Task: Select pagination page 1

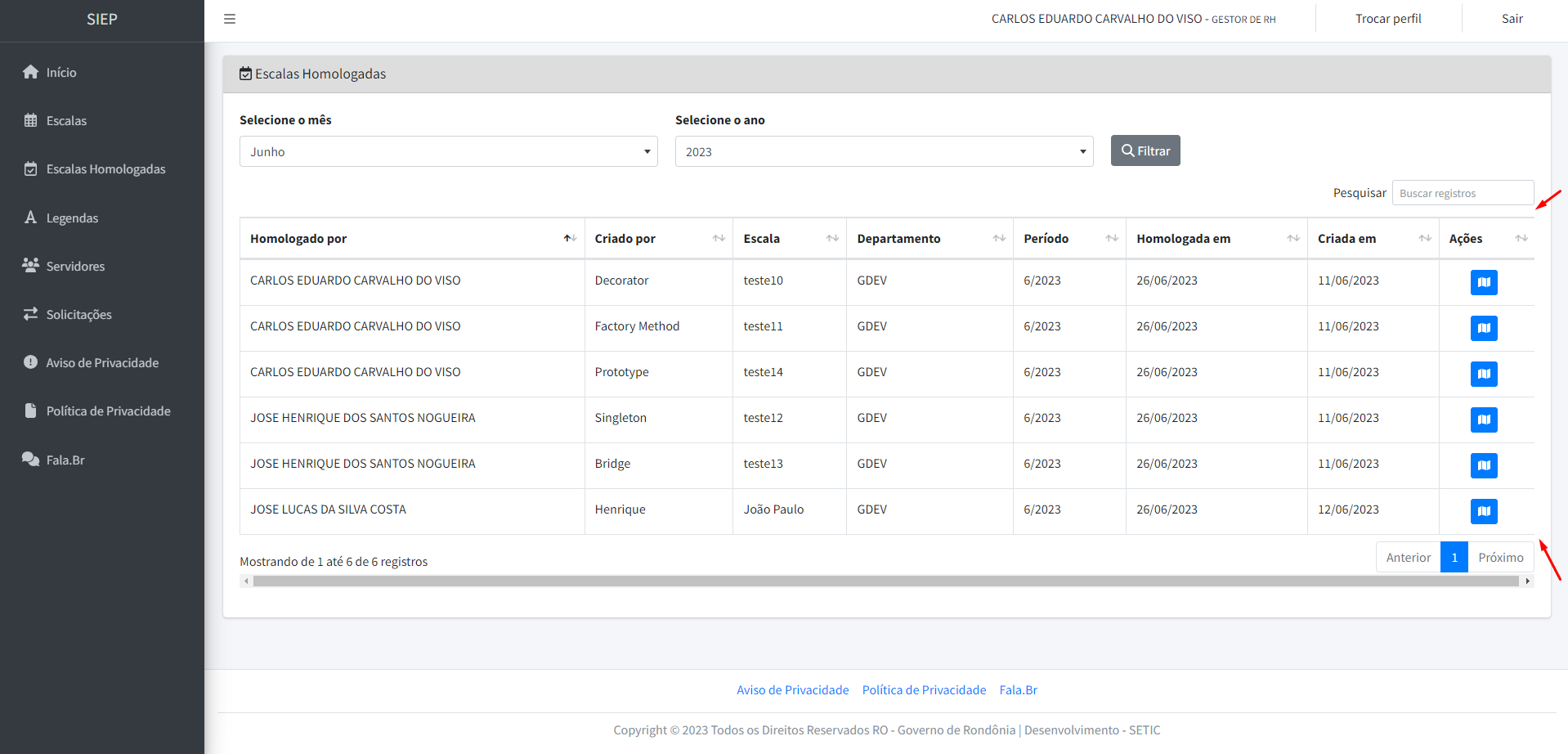Action: [x=1454, y=557]
